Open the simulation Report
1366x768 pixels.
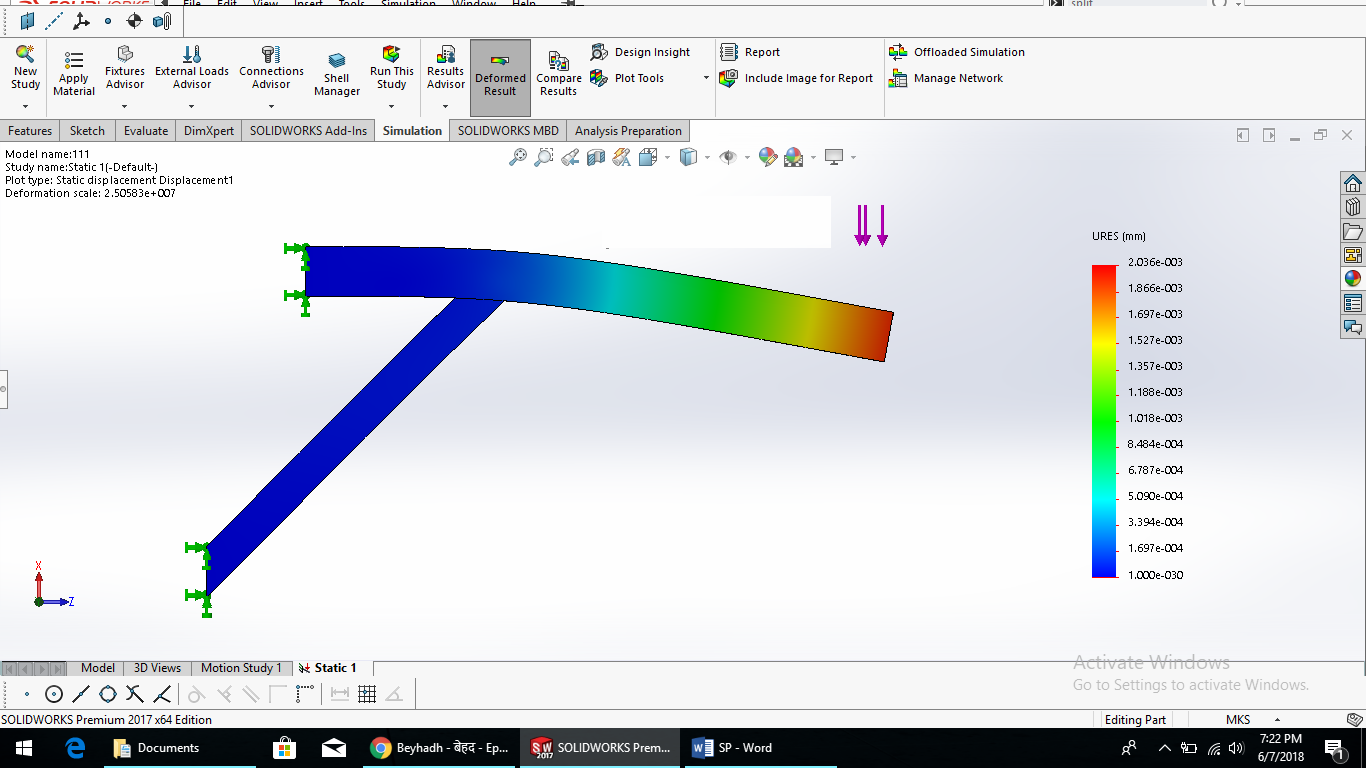[750, 52]
